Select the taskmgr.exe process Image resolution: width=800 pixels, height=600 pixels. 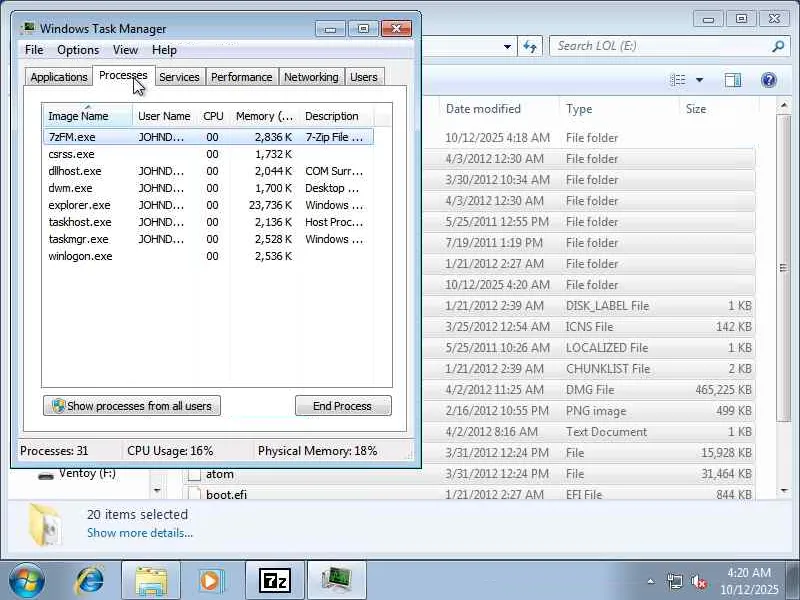(x=209, y=239)
